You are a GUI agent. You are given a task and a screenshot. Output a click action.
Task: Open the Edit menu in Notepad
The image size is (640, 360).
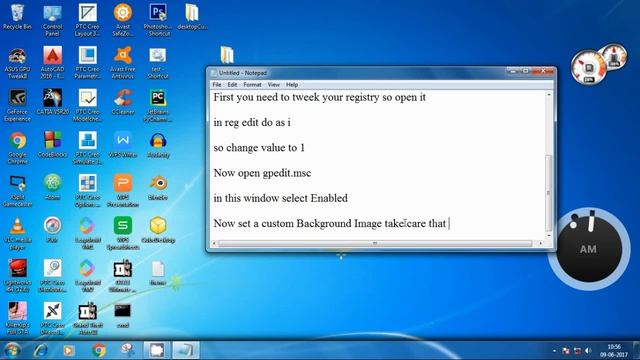[x=232, y=84]
